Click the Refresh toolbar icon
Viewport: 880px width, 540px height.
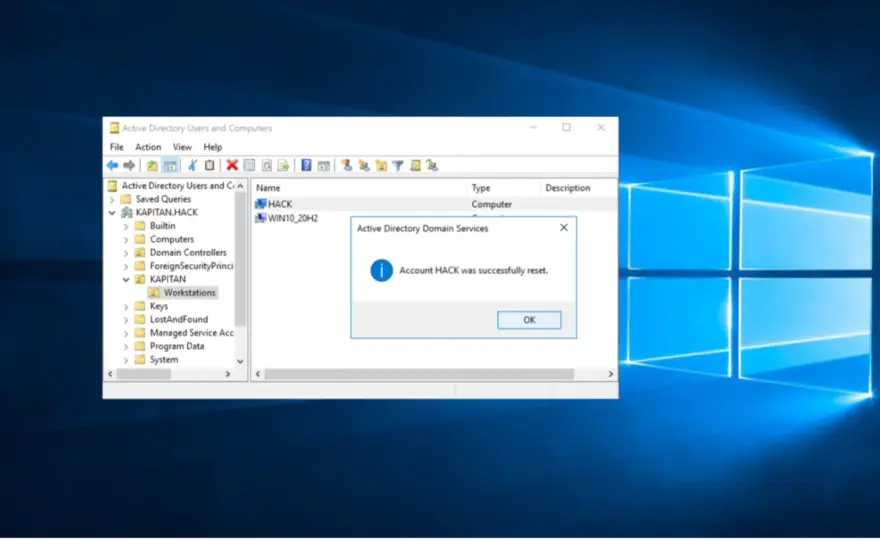(267, 166)
